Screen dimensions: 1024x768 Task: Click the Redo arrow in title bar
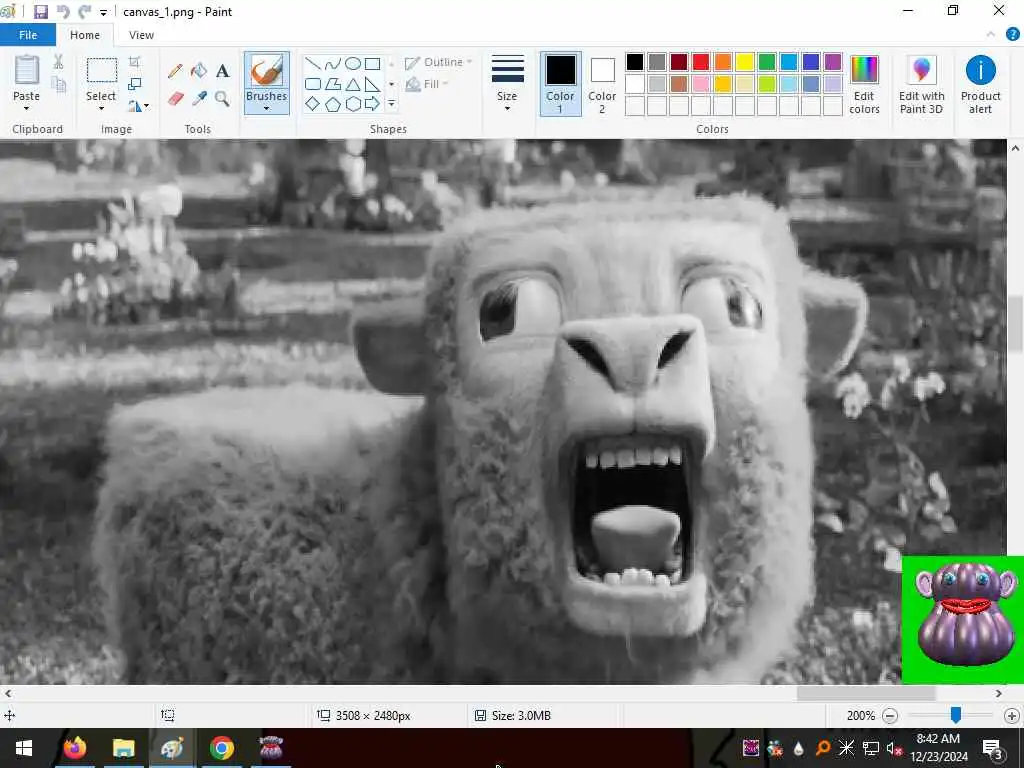tap(84, 12)
